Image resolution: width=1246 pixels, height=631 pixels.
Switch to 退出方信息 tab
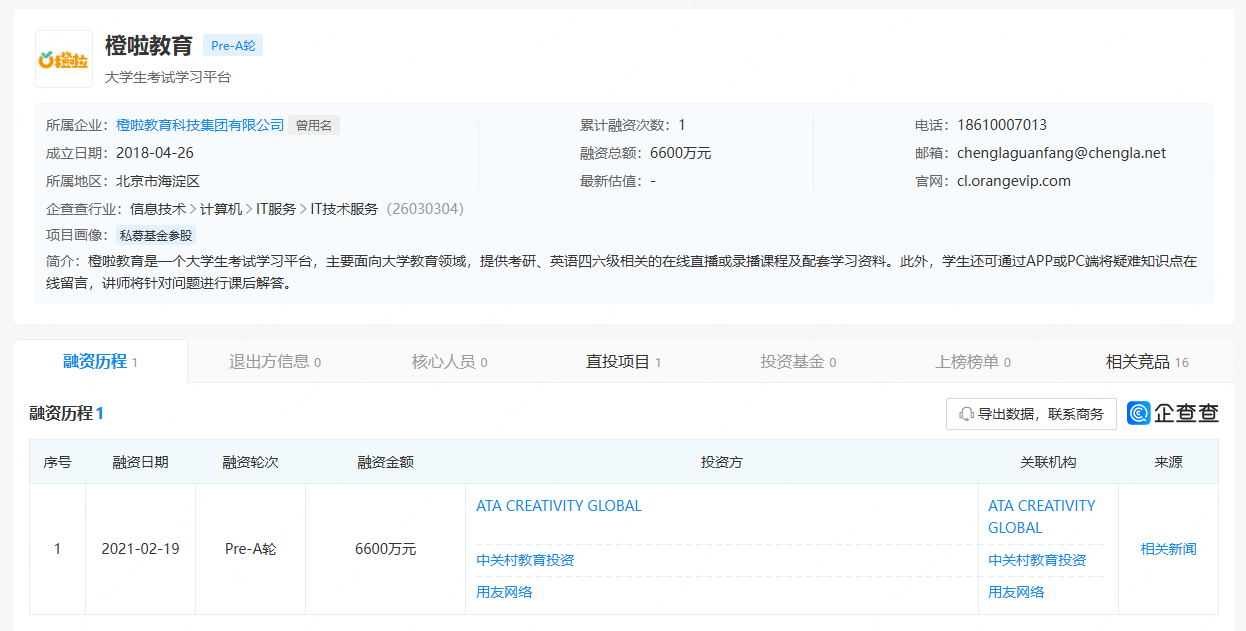tap(275, 362)
